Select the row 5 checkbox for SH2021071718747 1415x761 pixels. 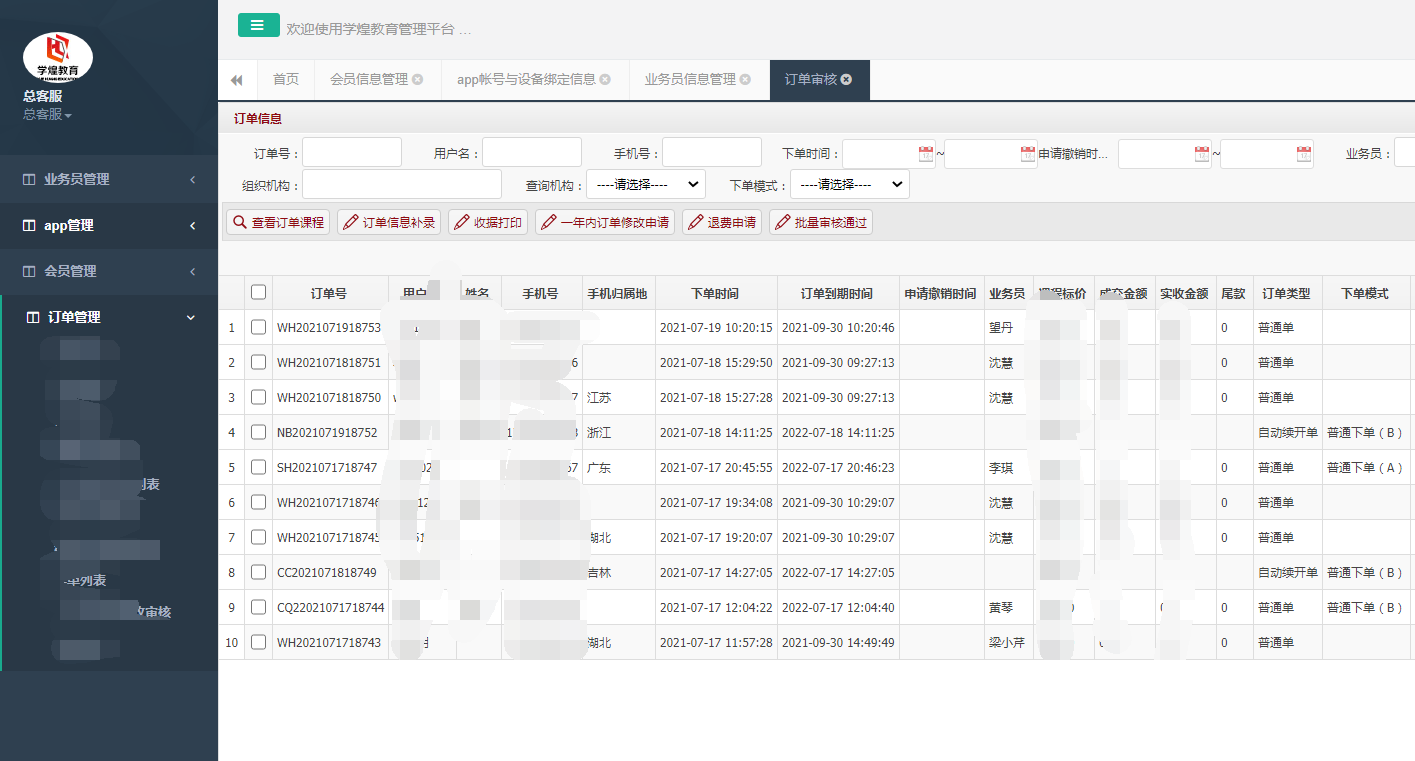click(259, 467)
